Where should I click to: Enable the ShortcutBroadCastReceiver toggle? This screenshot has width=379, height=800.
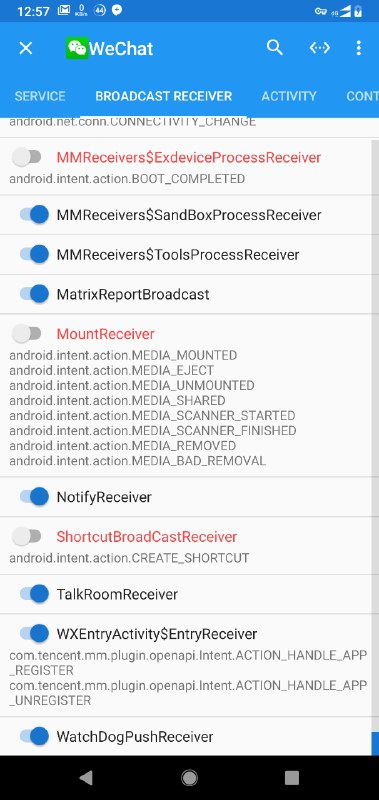[x=27, y=536]
